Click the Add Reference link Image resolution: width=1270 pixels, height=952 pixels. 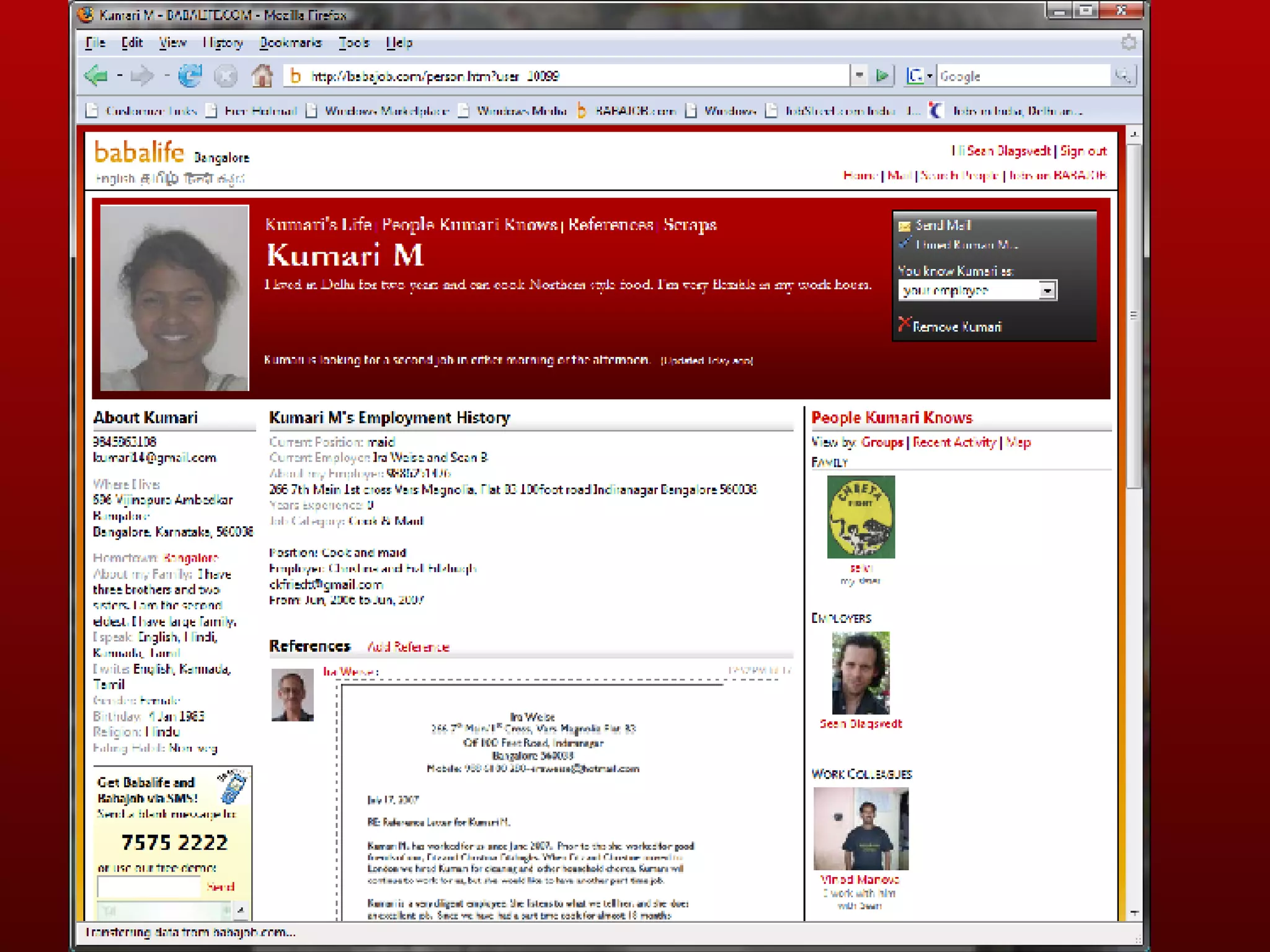coord(408,647)
